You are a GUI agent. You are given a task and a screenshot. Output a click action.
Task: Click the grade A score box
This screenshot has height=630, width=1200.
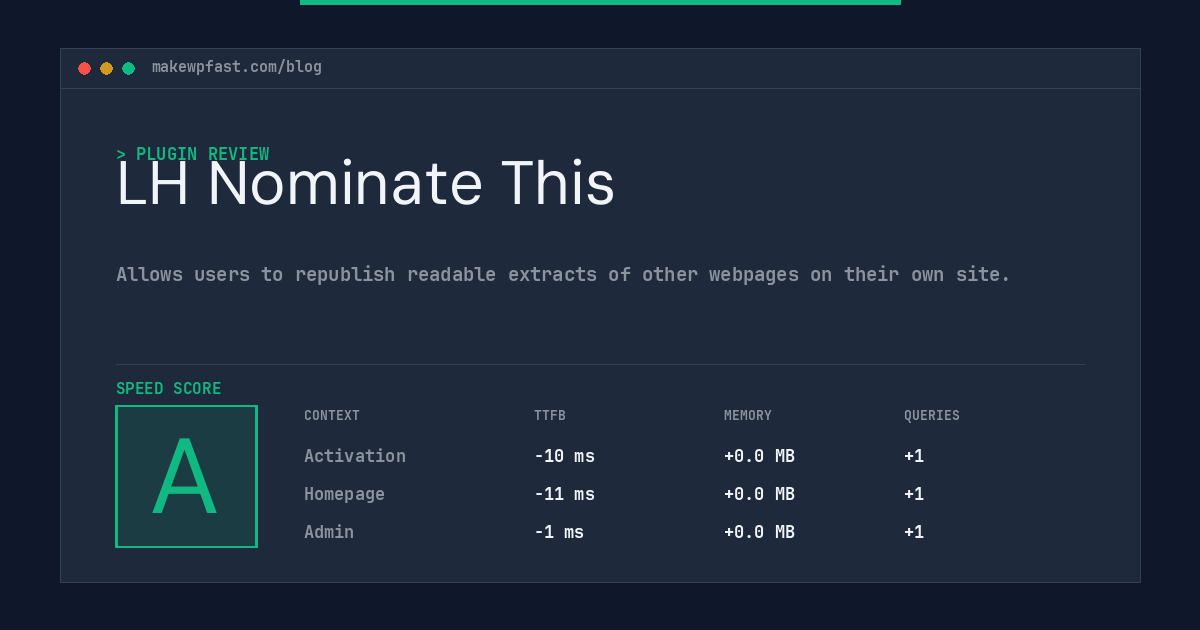click(186, 476)
